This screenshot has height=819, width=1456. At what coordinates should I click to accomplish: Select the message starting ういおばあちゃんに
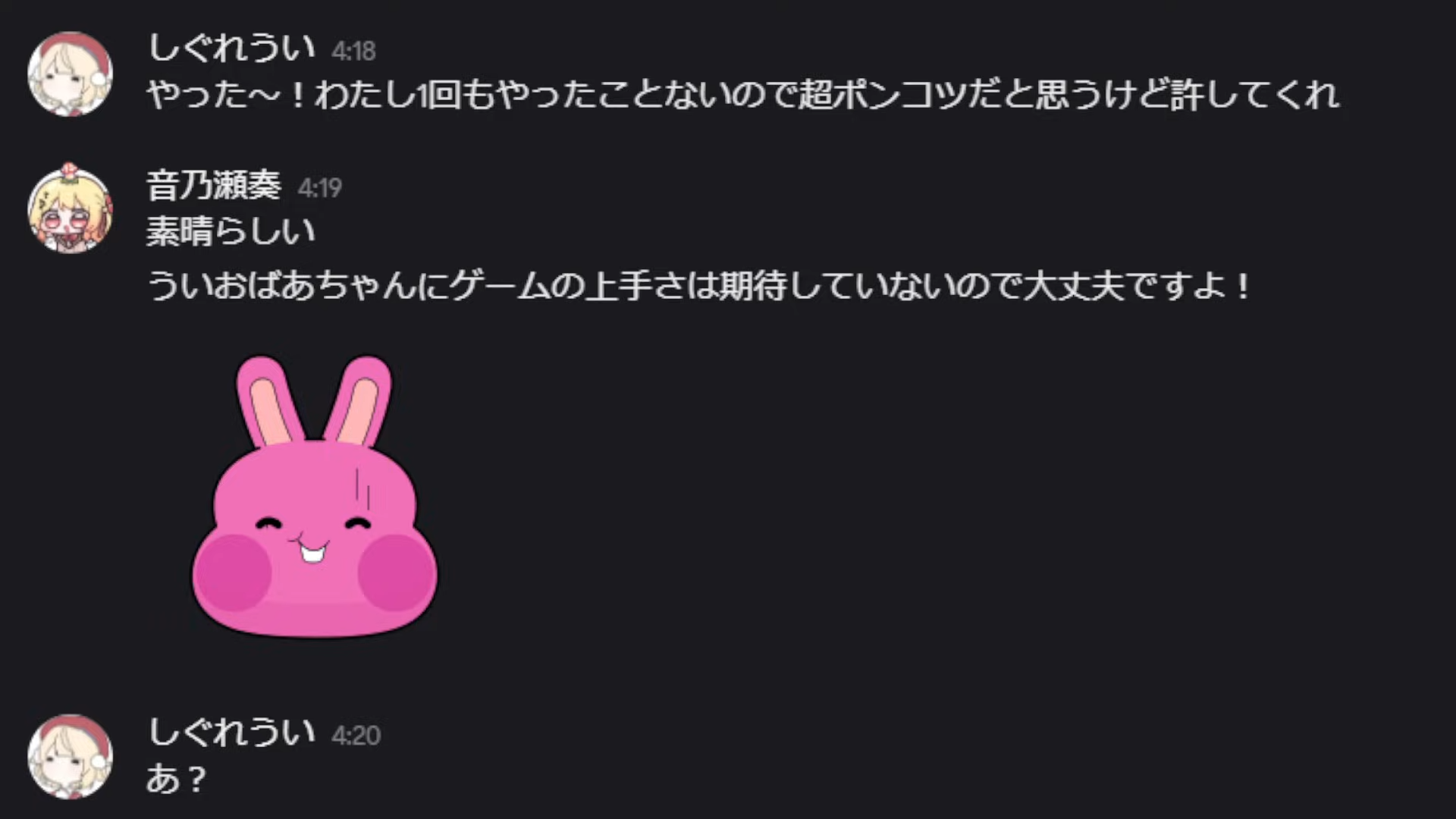tap(699, 287)
